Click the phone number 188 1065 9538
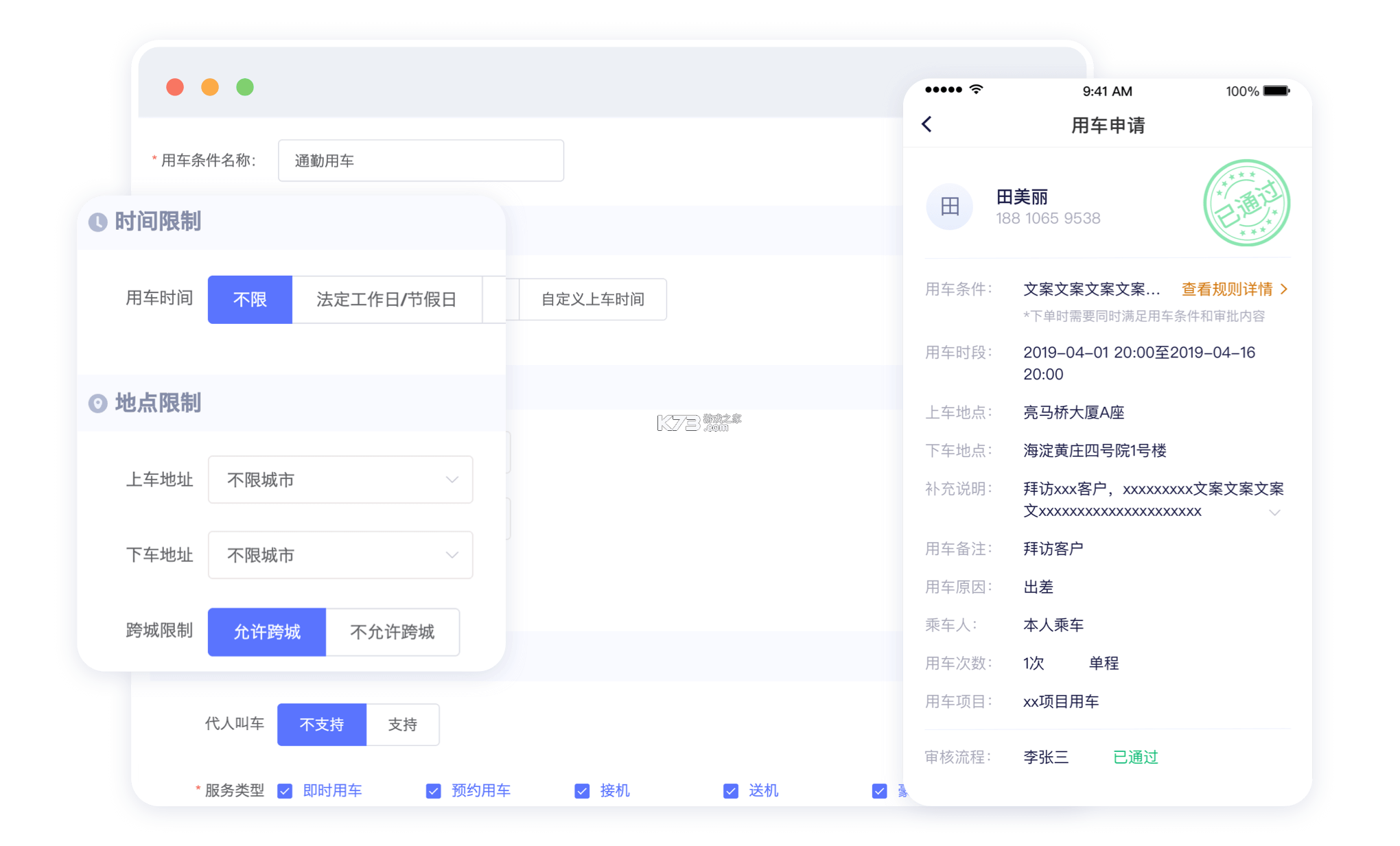Image resolution: width=1400 pixels, height=846 pixels. tap(1048, 218)
